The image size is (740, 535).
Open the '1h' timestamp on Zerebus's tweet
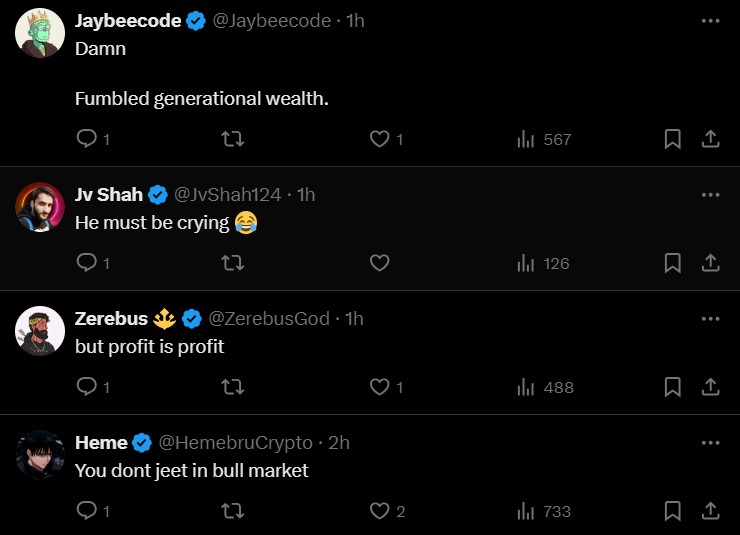354,319
